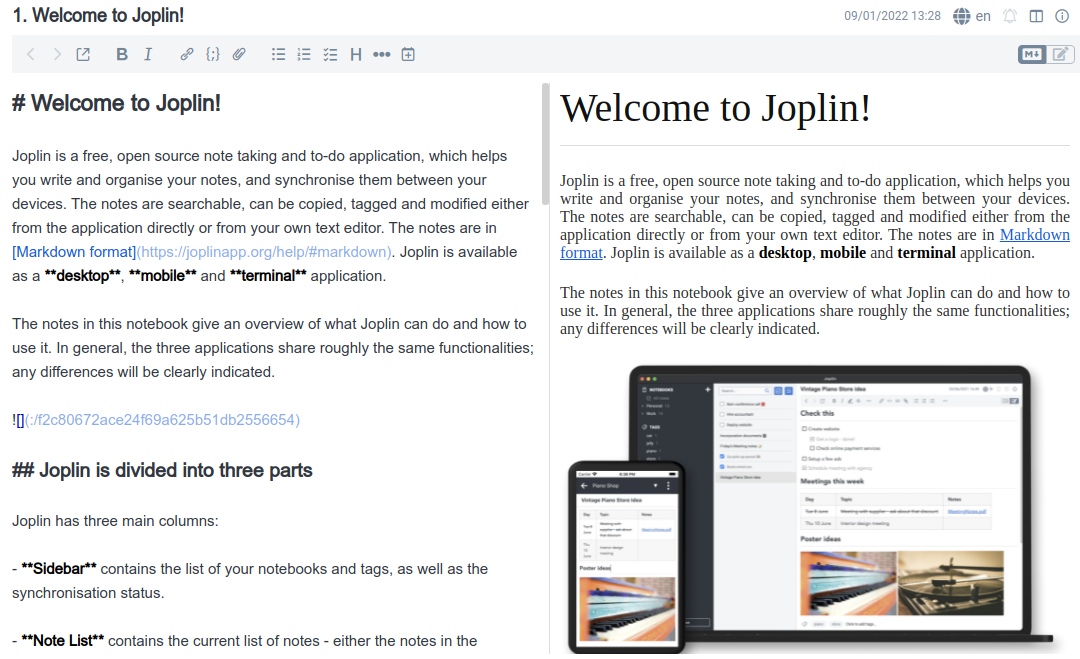Viewport: 1080px width, 659px height.
Task: Apply bold formatting
Action: [x=122, y=54]
